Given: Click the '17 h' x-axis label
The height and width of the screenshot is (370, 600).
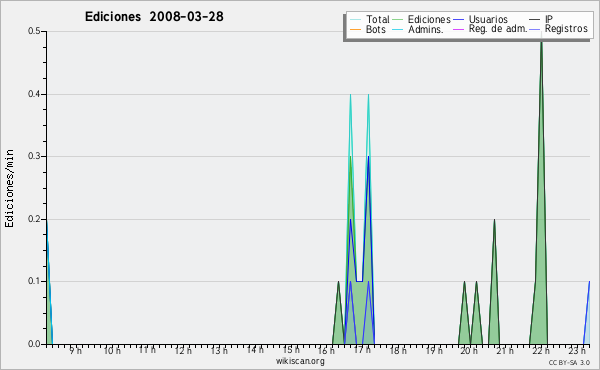Looking at the screenshot, I should 362,350.
